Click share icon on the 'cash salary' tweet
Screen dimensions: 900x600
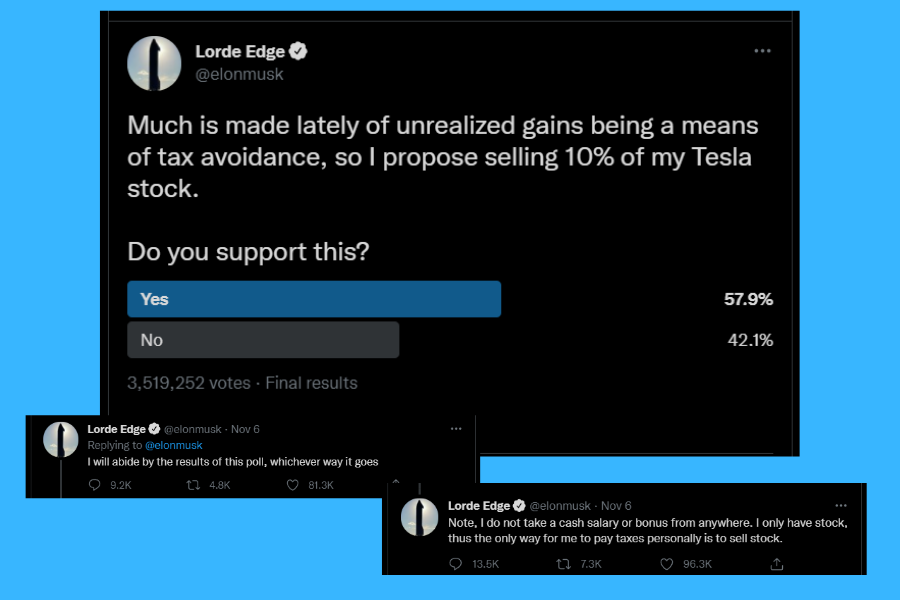(x=777, y=564)
